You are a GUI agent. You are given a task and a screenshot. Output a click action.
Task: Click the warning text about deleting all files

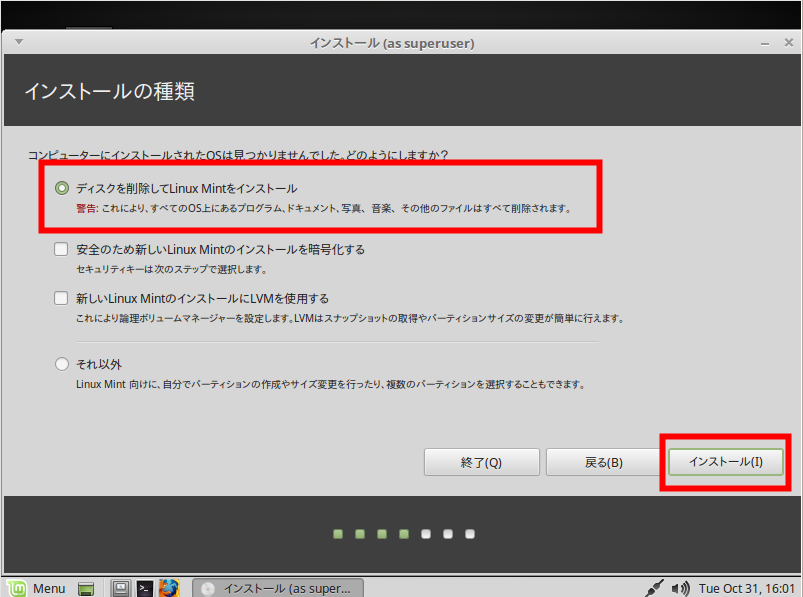(323, 208)
